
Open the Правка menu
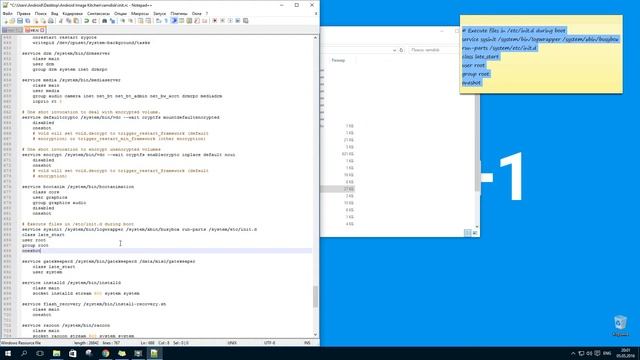(x=23, y=13)
